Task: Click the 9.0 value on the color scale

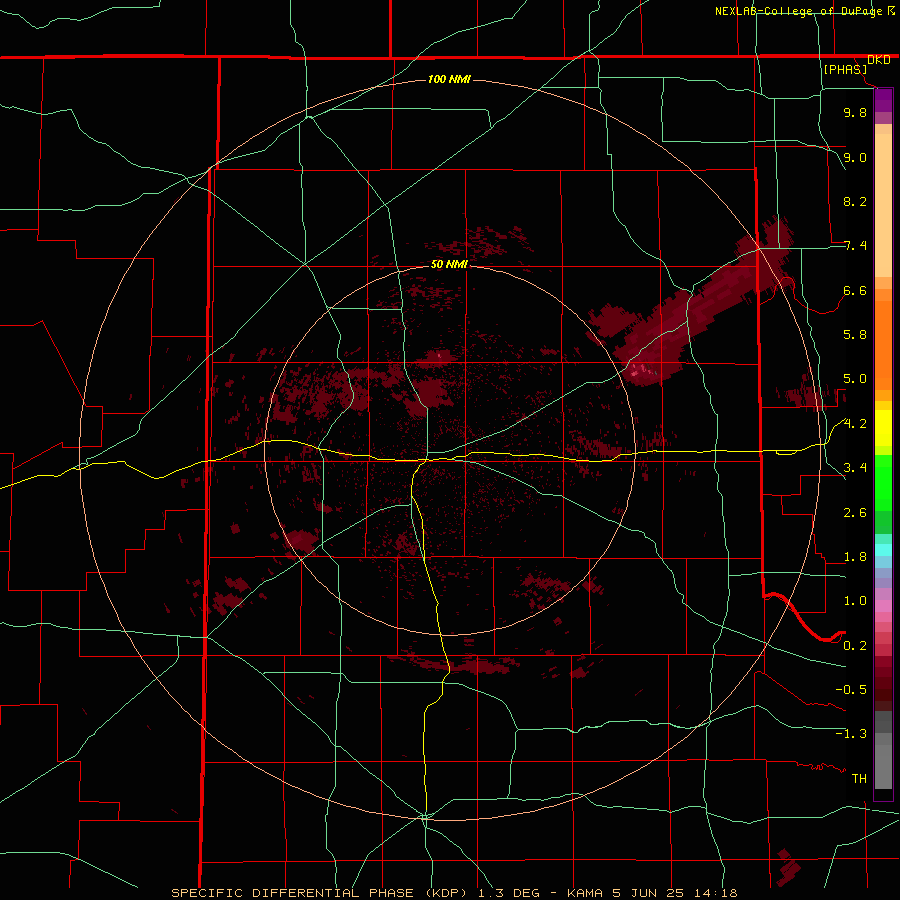Action: (855, 158)
